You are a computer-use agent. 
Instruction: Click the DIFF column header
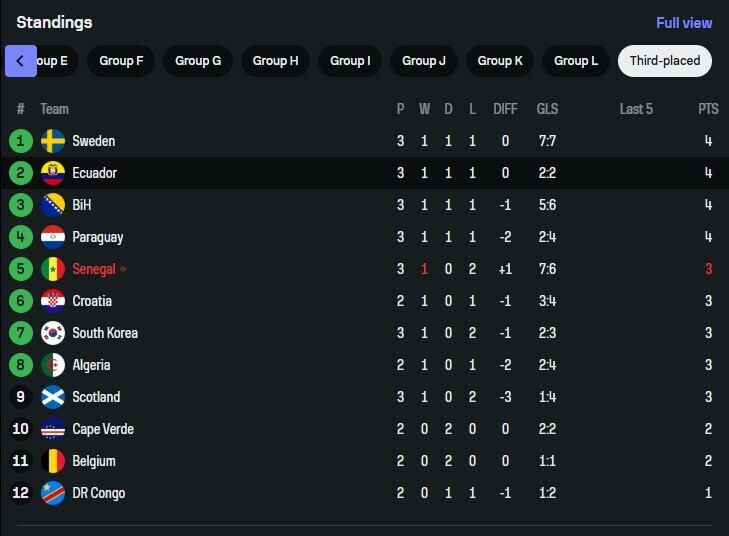[505, 109]
